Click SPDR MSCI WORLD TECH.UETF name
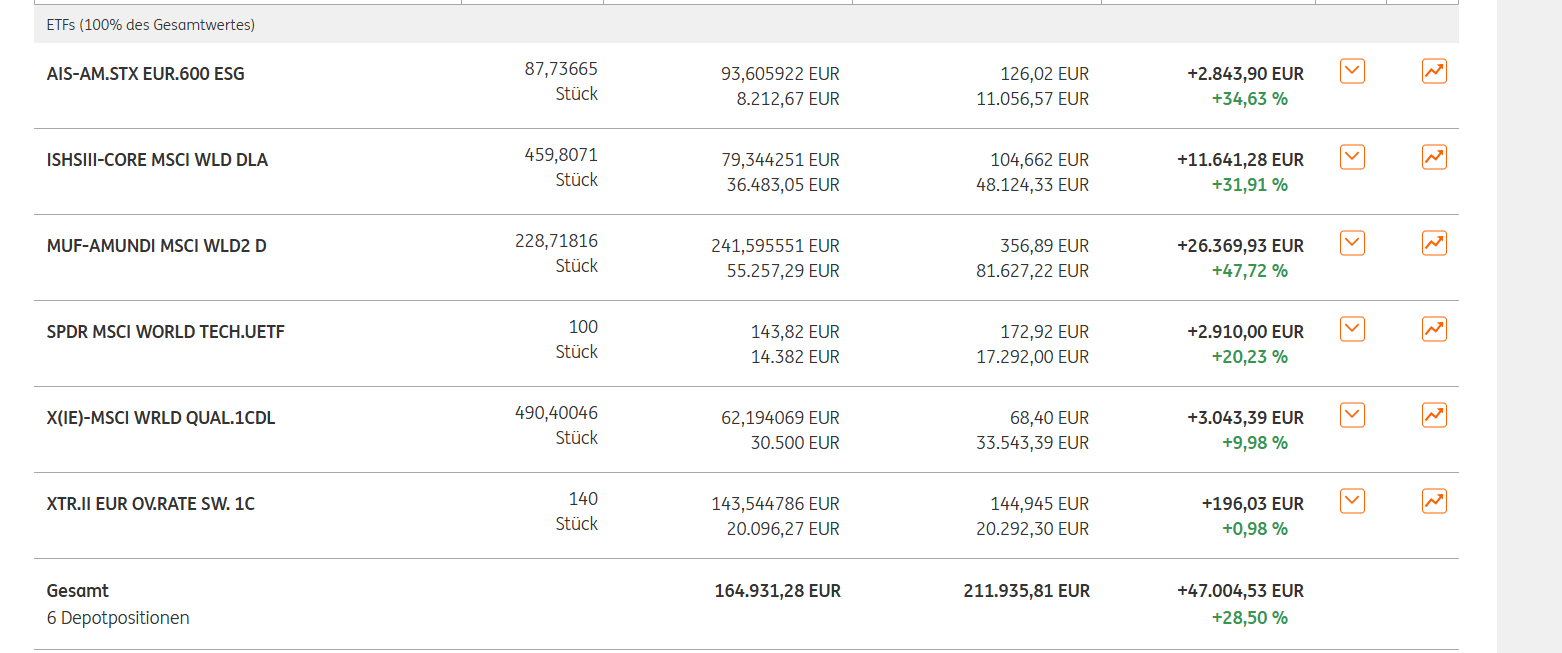 pos(165,332)
